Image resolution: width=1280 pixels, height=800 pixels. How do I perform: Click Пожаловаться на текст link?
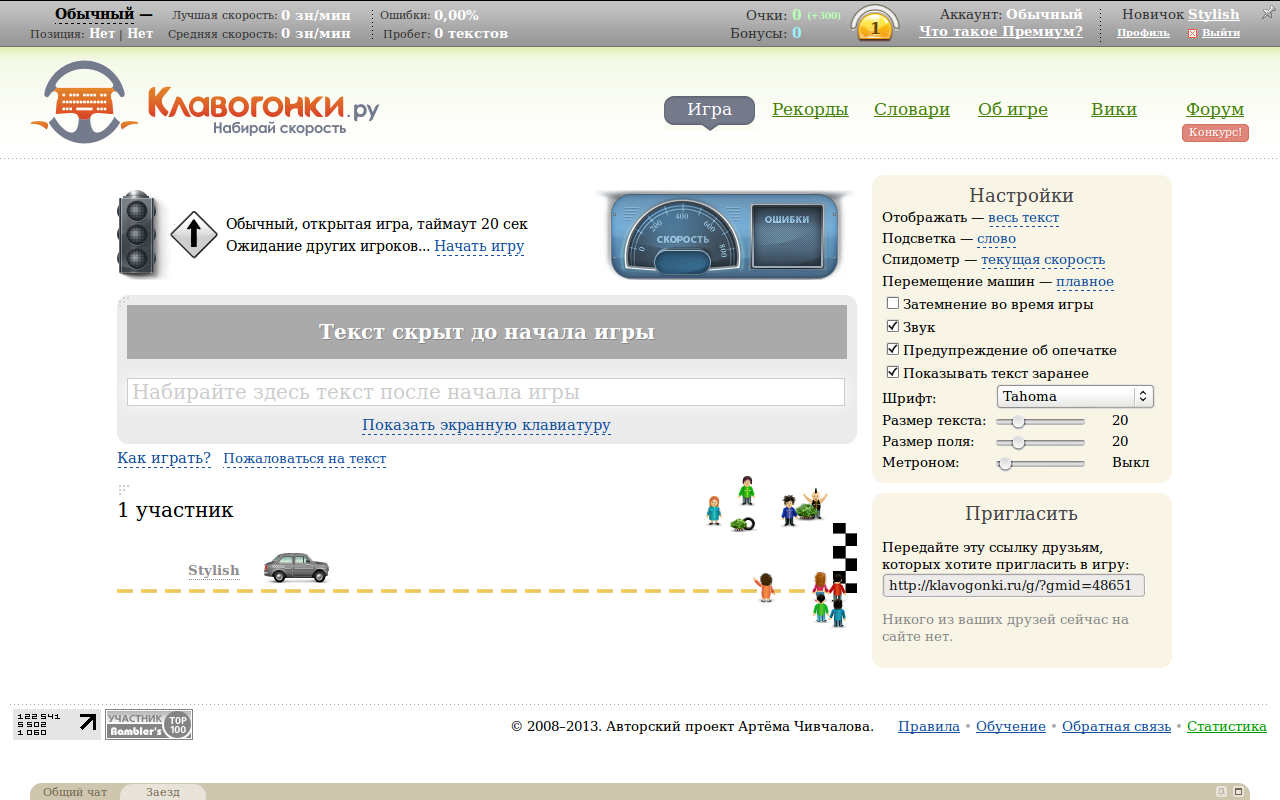tap(304, 459)
